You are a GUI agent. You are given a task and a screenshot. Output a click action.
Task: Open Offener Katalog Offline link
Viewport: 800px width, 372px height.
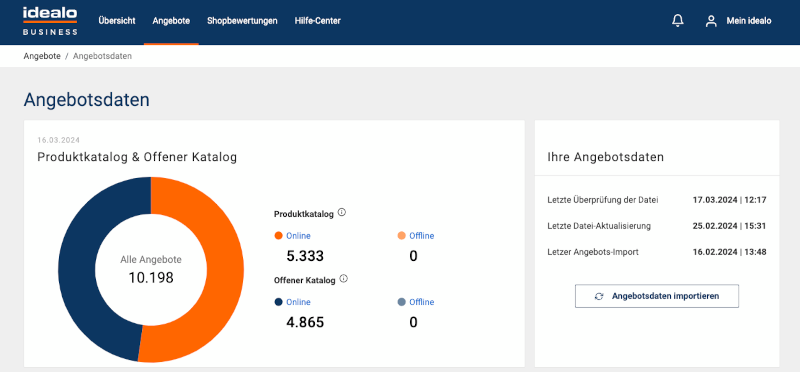click(421, 302)
